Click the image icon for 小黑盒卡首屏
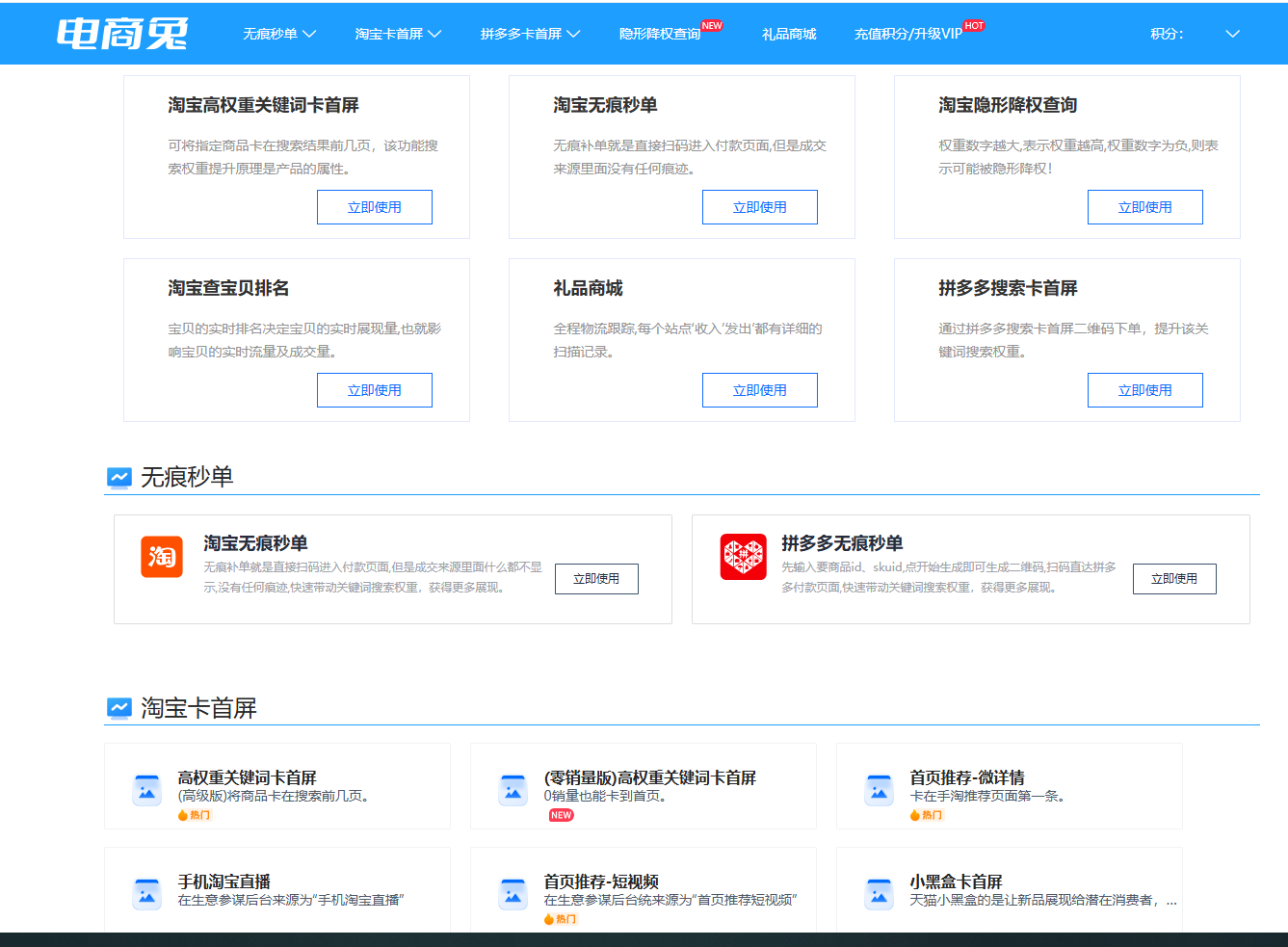 coord(879,894)
